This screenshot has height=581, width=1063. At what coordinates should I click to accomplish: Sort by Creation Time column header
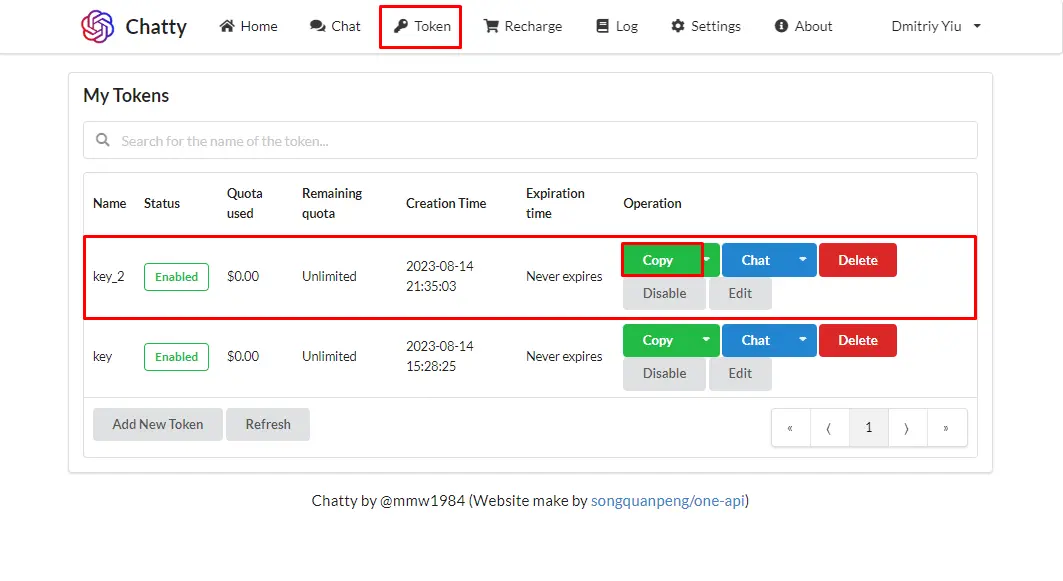pyautogui.click(x=446, y=203)
